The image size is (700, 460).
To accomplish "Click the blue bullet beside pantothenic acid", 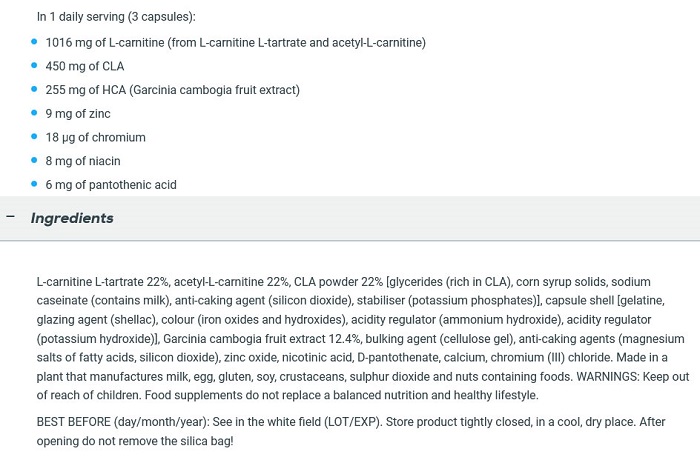I will click(x=34, y=184).
